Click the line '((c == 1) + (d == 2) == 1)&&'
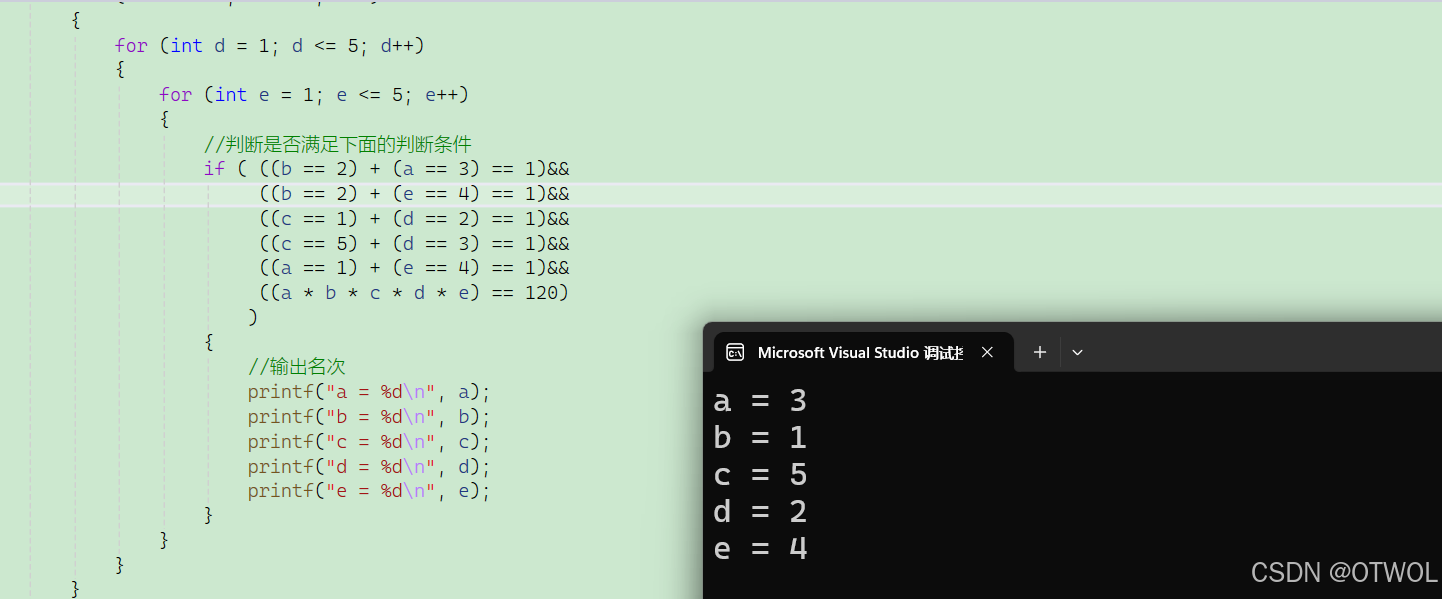This screenshot has width=1442, height=599. [414, 218]
